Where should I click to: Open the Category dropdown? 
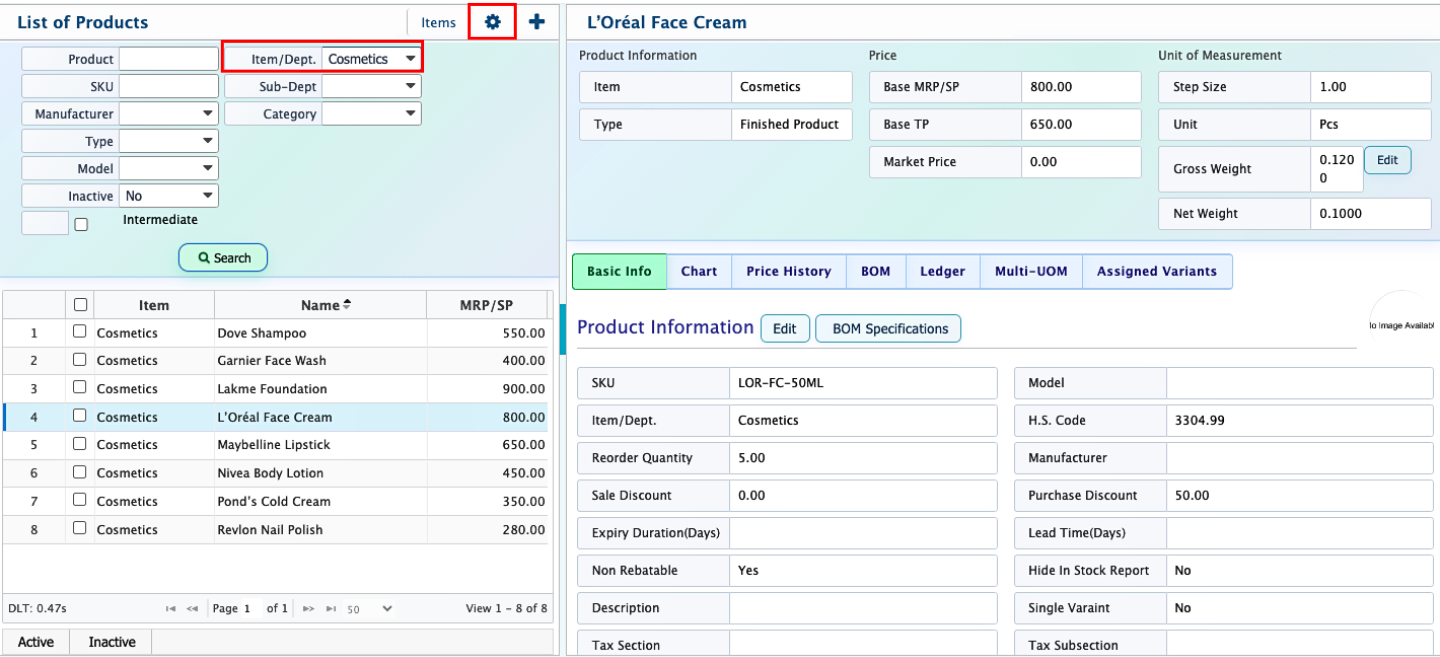[x=372, y=114]
